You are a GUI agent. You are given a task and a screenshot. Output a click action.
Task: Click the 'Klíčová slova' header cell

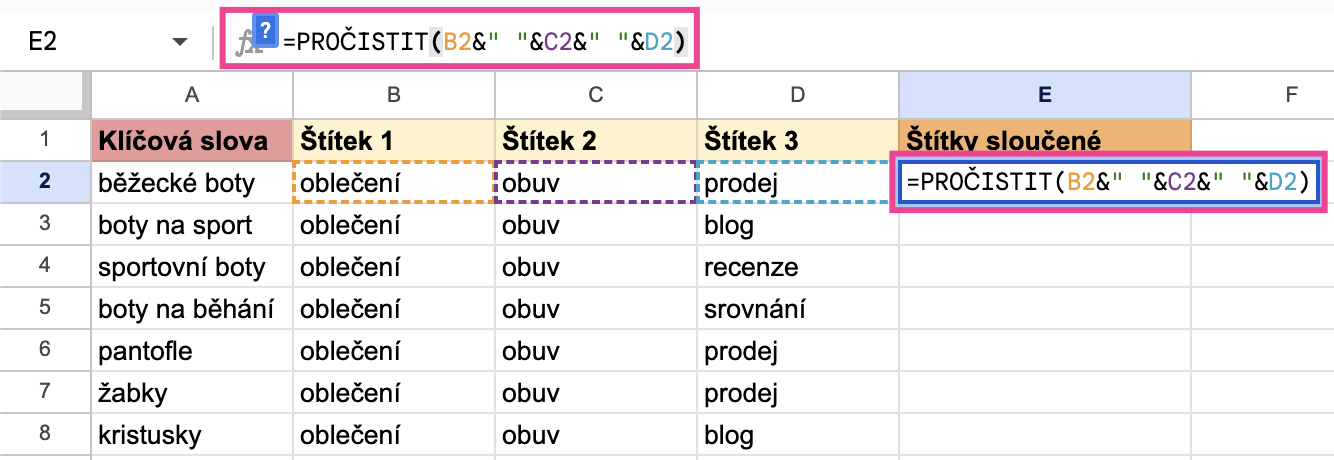[193, 140]
